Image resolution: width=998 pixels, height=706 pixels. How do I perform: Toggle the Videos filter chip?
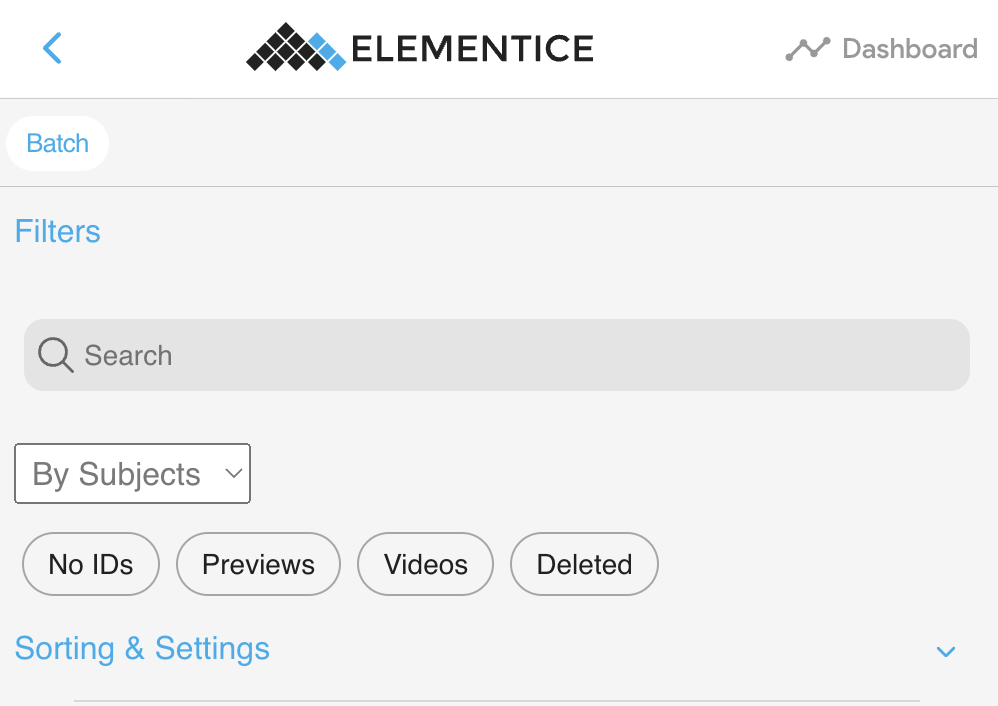425,564
